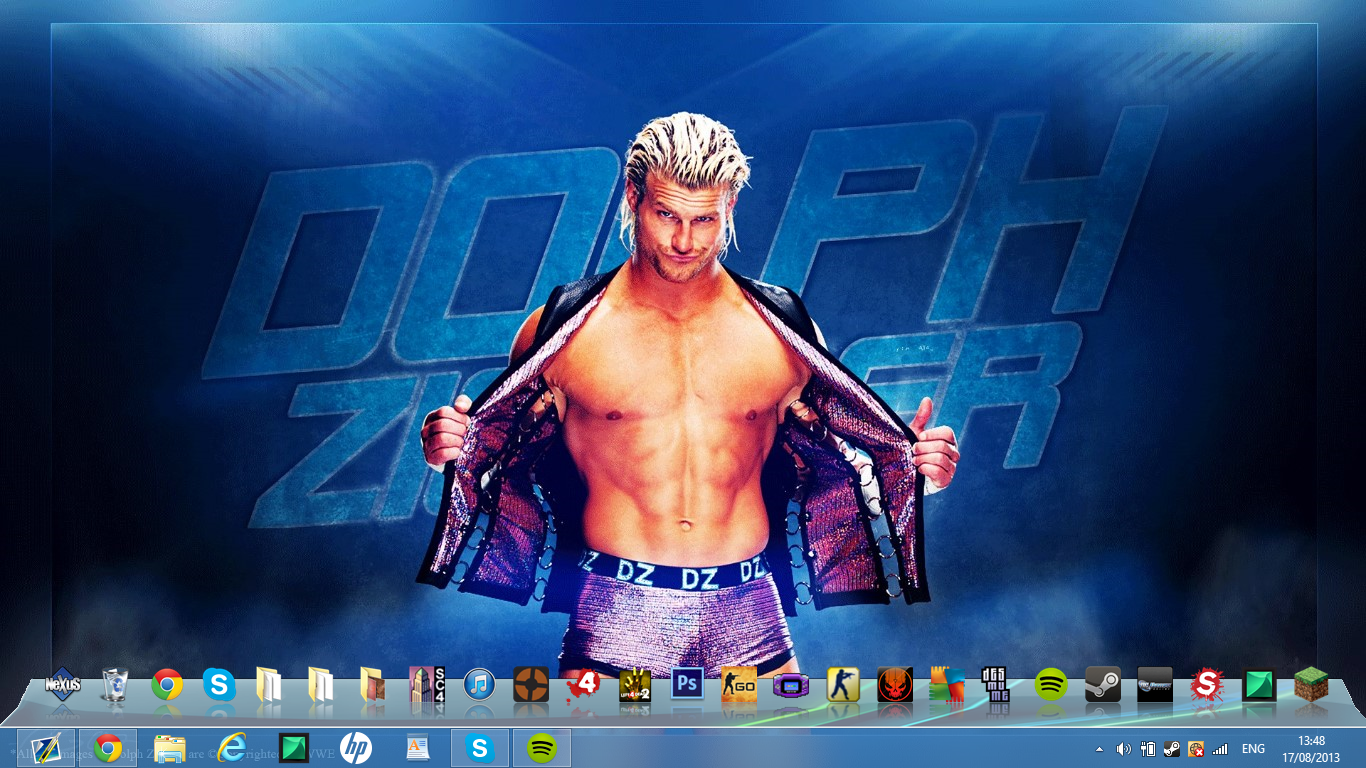Viewport: 1366px width, 768px height.
Task: Click the HP icon on the taskbar
Action: [356, 748]
